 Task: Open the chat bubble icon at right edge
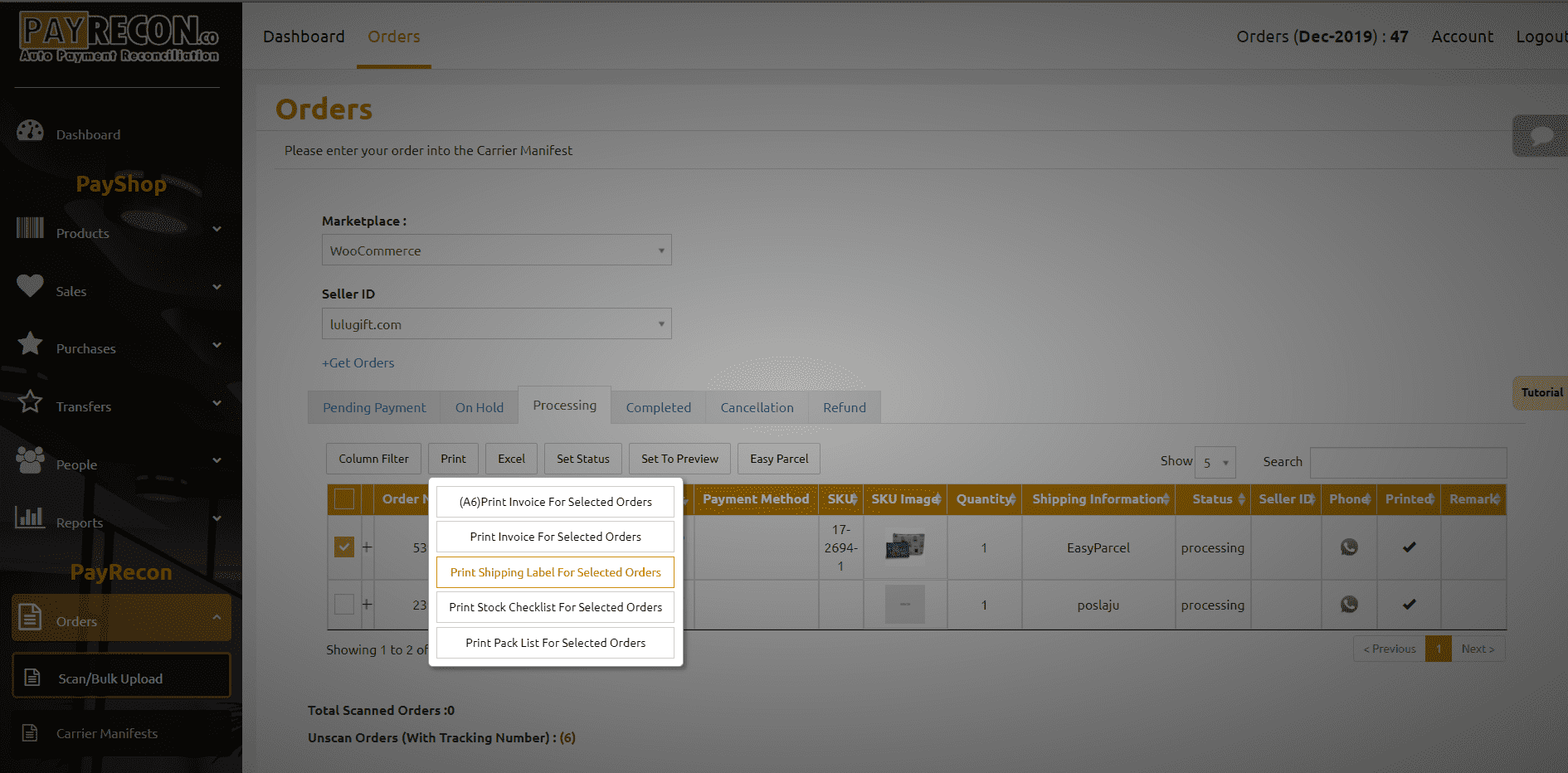pyautogui.click(x=1541, y=136)
